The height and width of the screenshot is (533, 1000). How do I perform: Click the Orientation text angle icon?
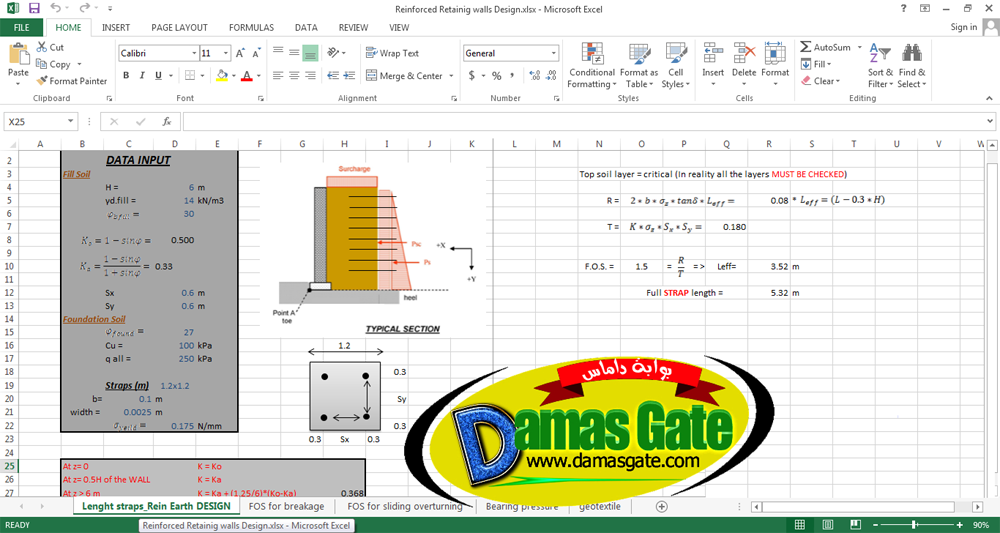point(335,53)
